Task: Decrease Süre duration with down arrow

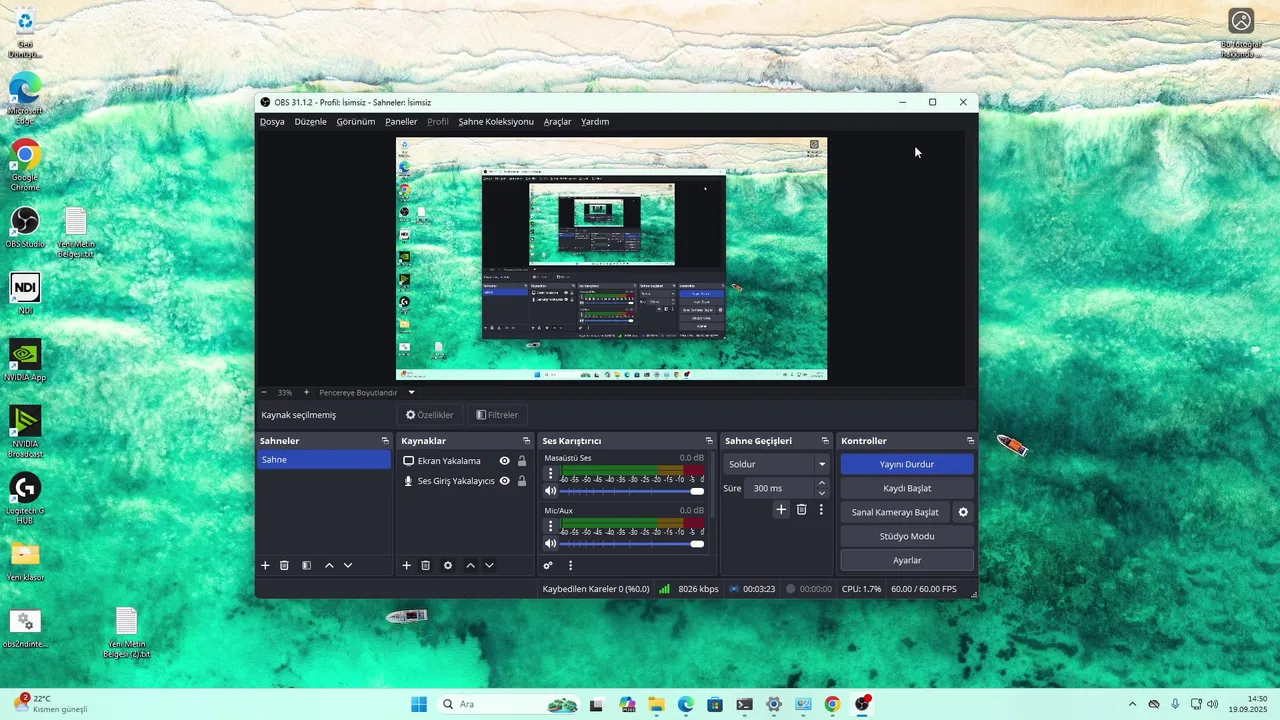Action: [822, 493]
